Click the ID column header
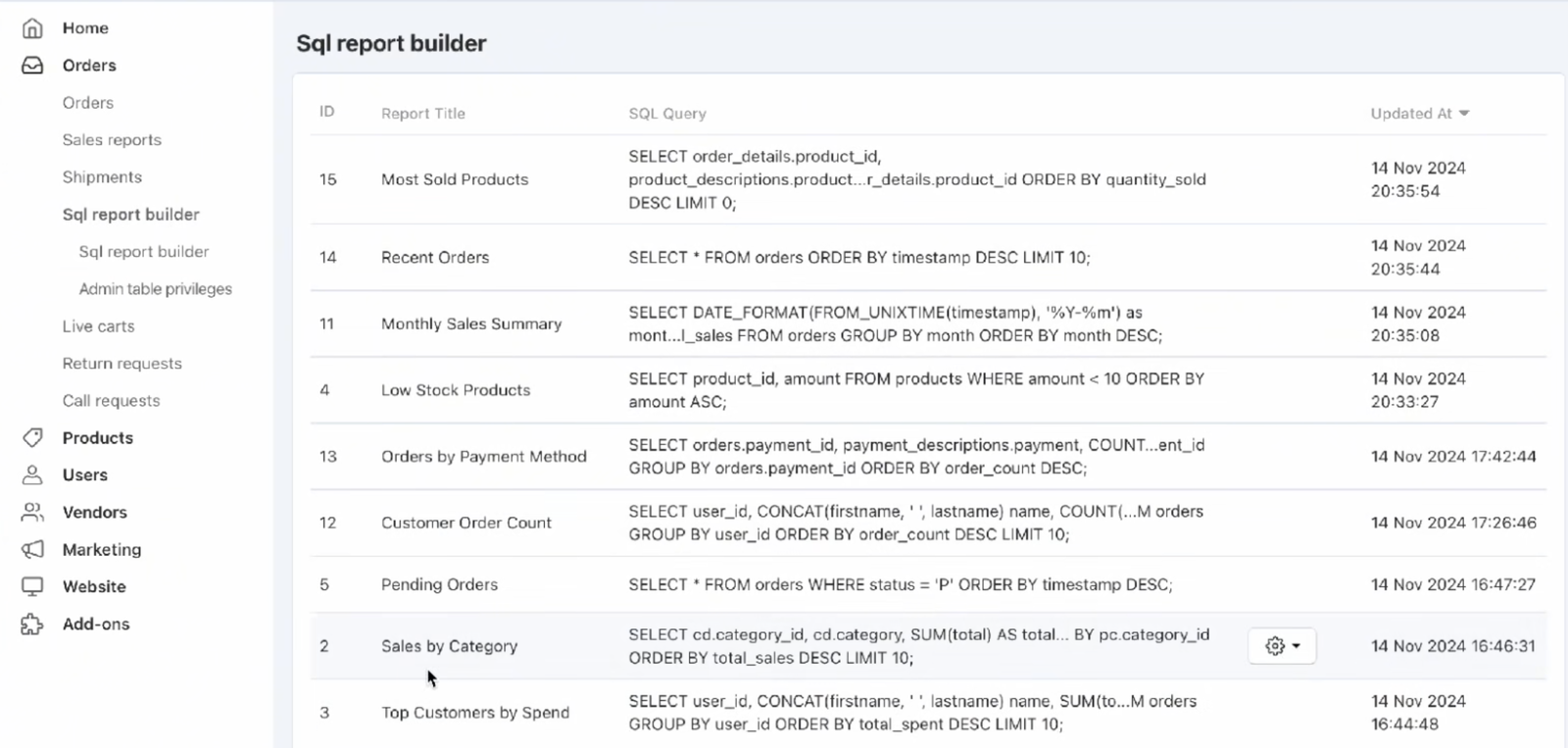 (x=327, y=112)
